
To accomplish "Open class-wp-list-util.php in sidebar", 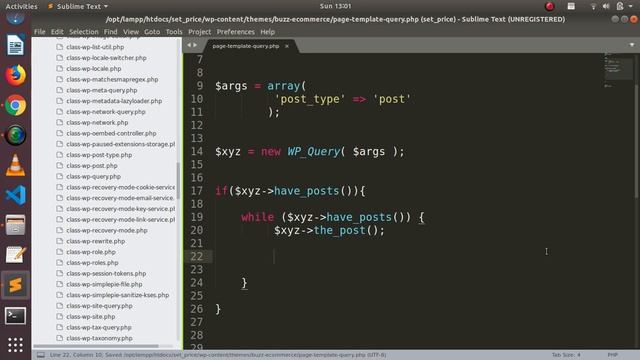I will click(x=95, y=47).
